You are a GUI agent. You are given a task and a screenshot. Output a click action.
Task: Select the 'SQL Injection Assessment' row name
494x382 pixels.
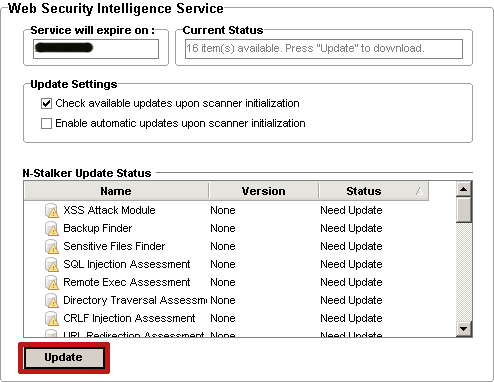click(x=127, y=264)
